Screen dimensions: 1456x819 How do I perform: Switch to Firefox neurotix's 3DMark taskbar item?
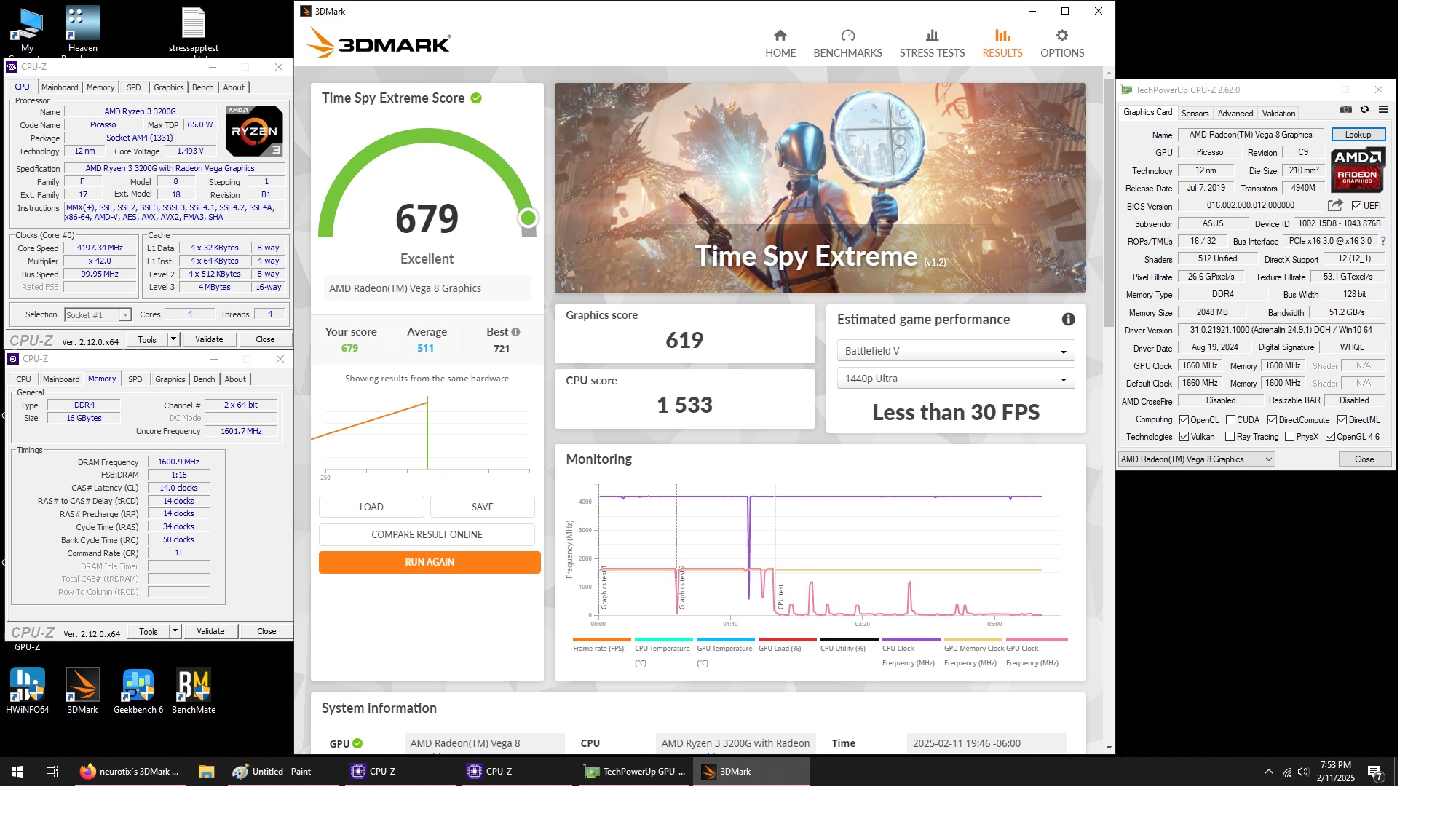coord(131,772)
